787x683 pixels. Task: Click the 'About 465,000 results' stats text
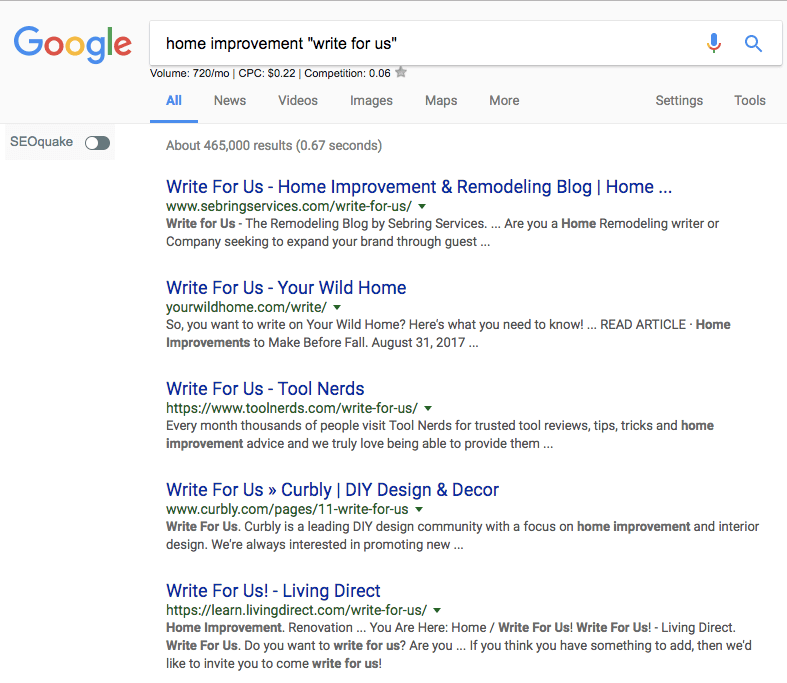point(274,146)
